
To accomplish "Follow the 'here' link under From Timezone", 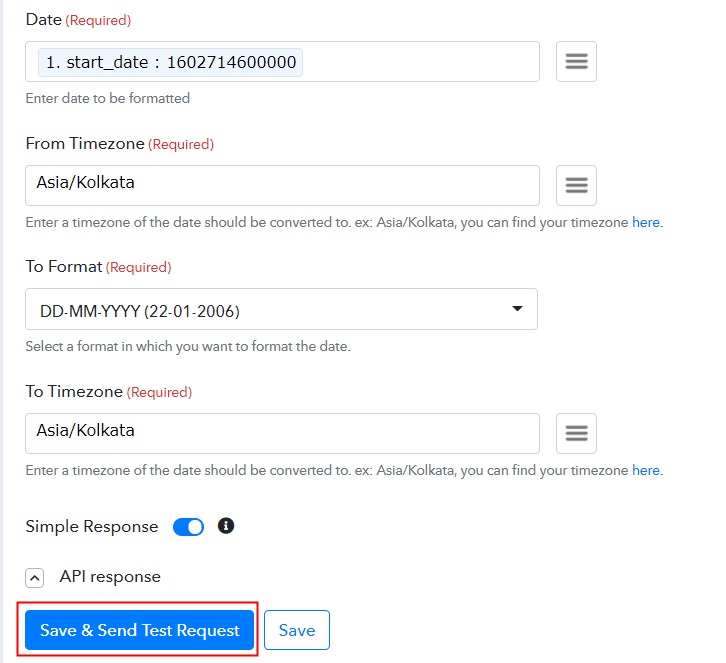I will click(646, 222).
